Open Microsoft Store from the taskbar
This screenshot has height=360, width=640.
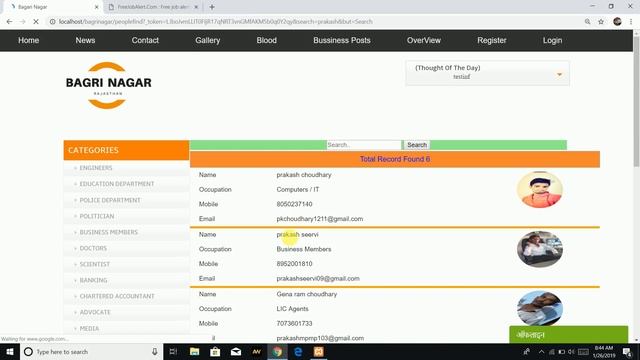pos(215,351)
